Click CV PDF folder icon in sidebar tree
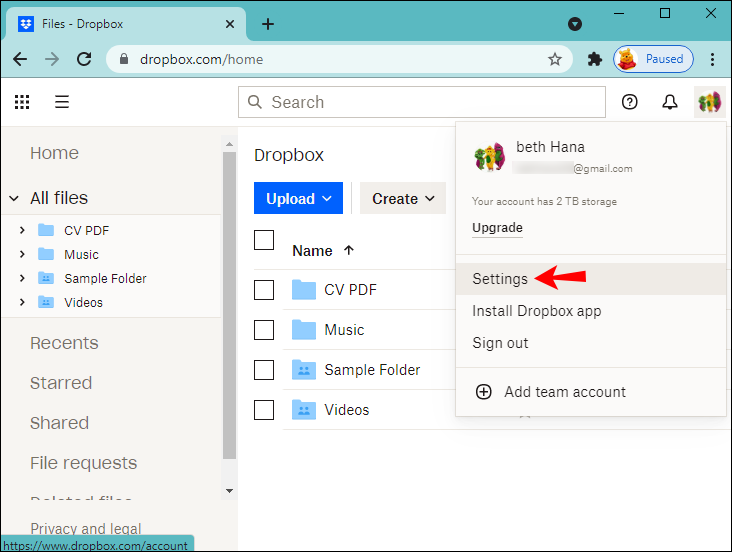The height and width of the screenshot is (552, 732). point(46,230)
